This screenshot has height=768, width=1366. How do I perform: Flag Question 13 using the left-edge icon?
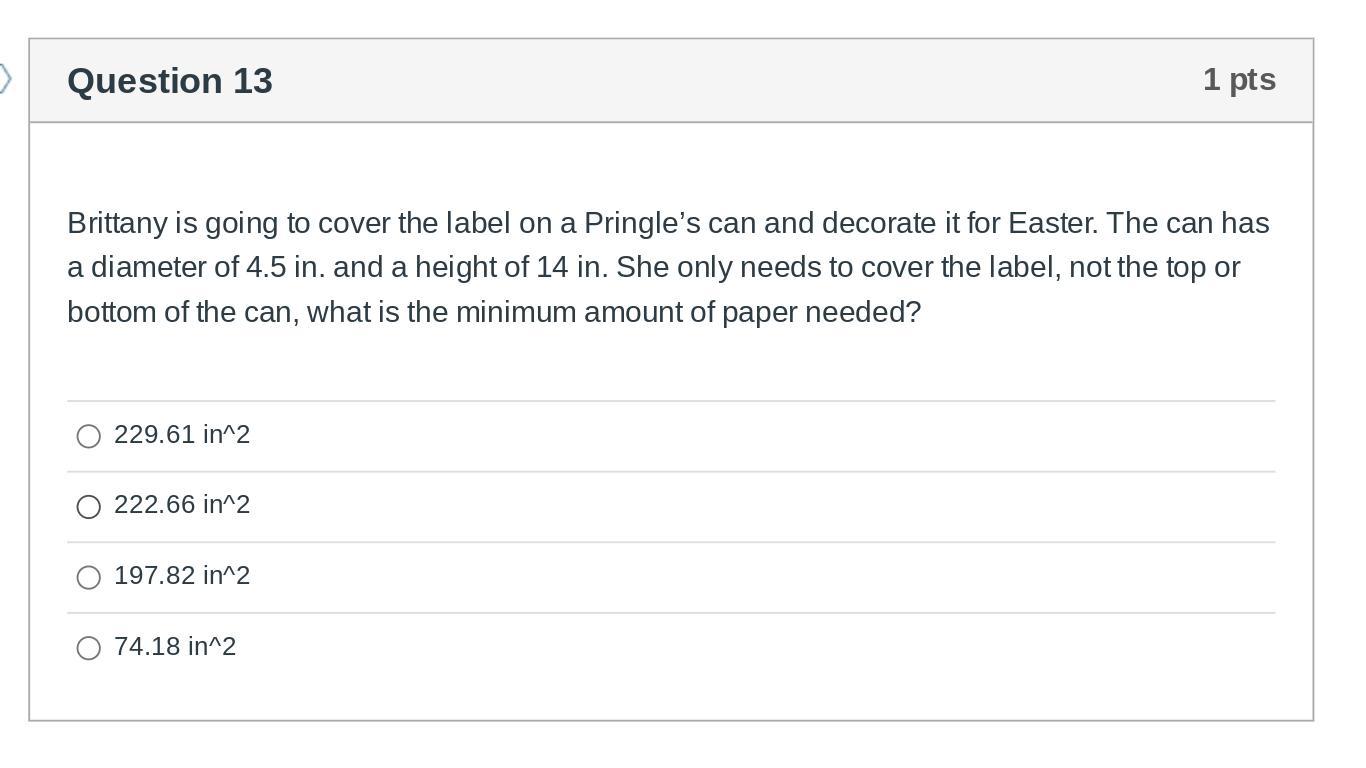pos(5,78)
